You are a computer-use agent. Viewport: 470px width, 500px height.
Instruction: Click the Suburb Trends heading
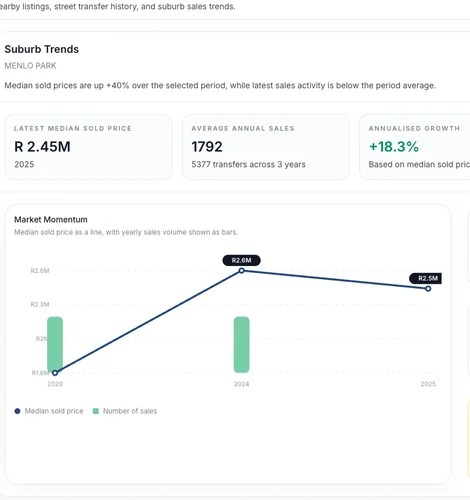coord(42,49)
